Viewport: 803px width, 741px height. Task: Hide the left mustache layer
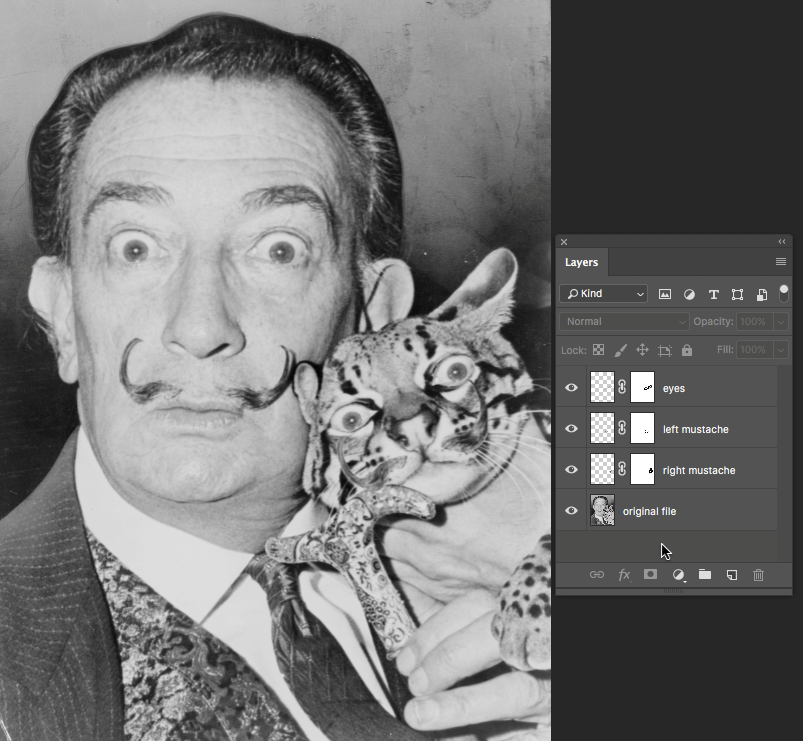(572, 429)
